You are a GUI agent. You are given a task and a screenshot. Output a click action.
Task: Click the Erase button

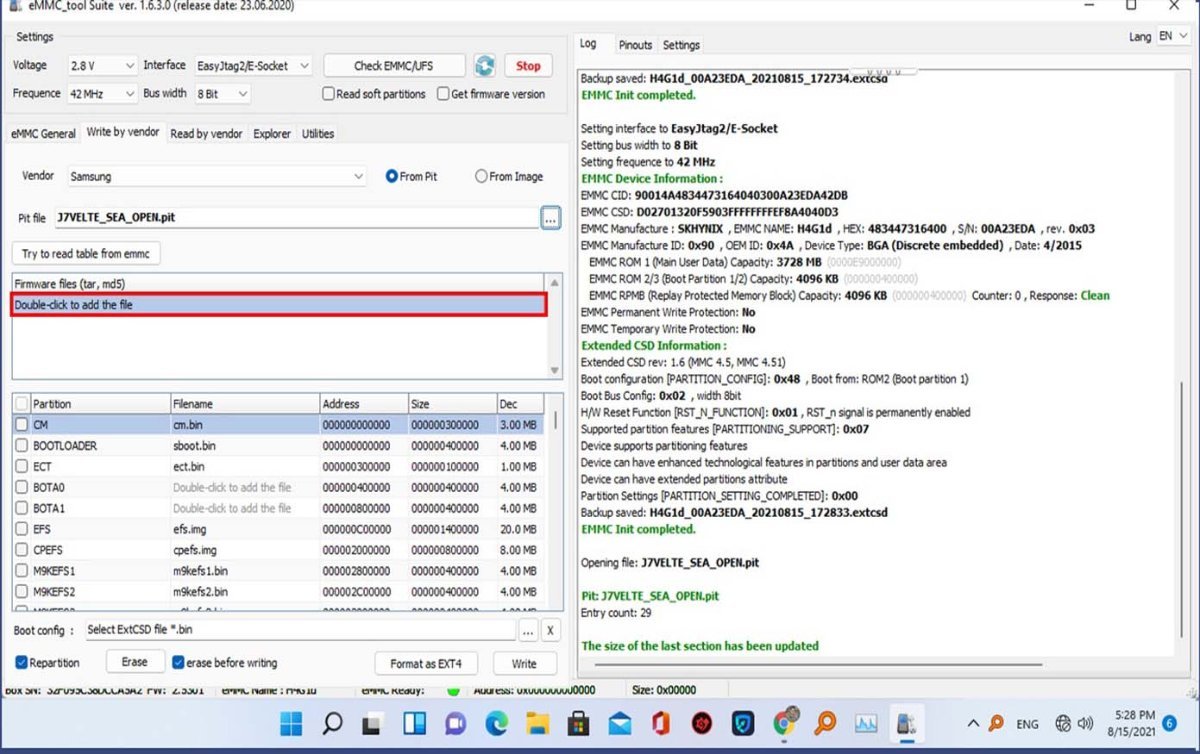[134, 662]
